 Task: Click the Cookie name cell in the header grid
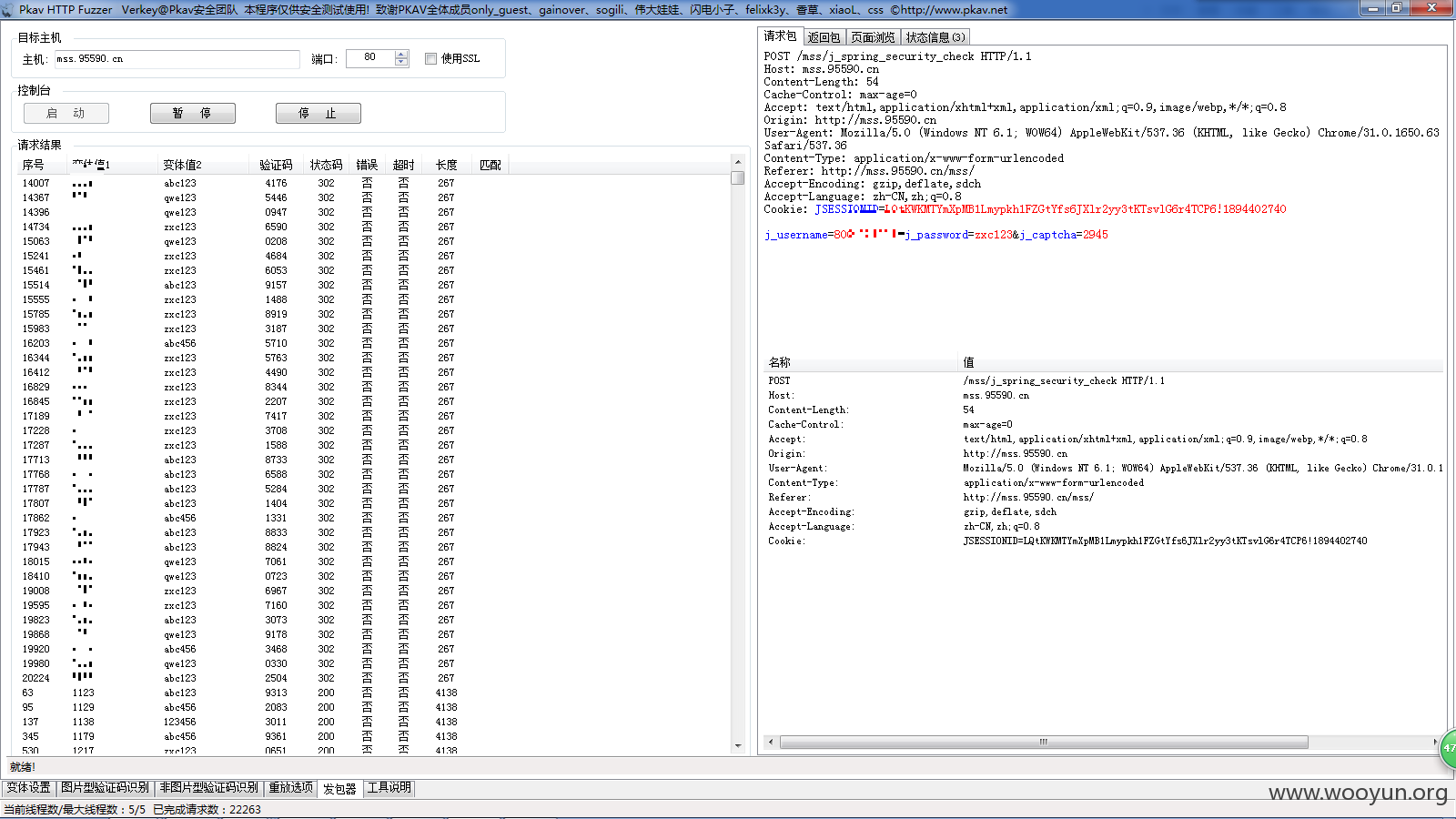click(x=786, y=541)
